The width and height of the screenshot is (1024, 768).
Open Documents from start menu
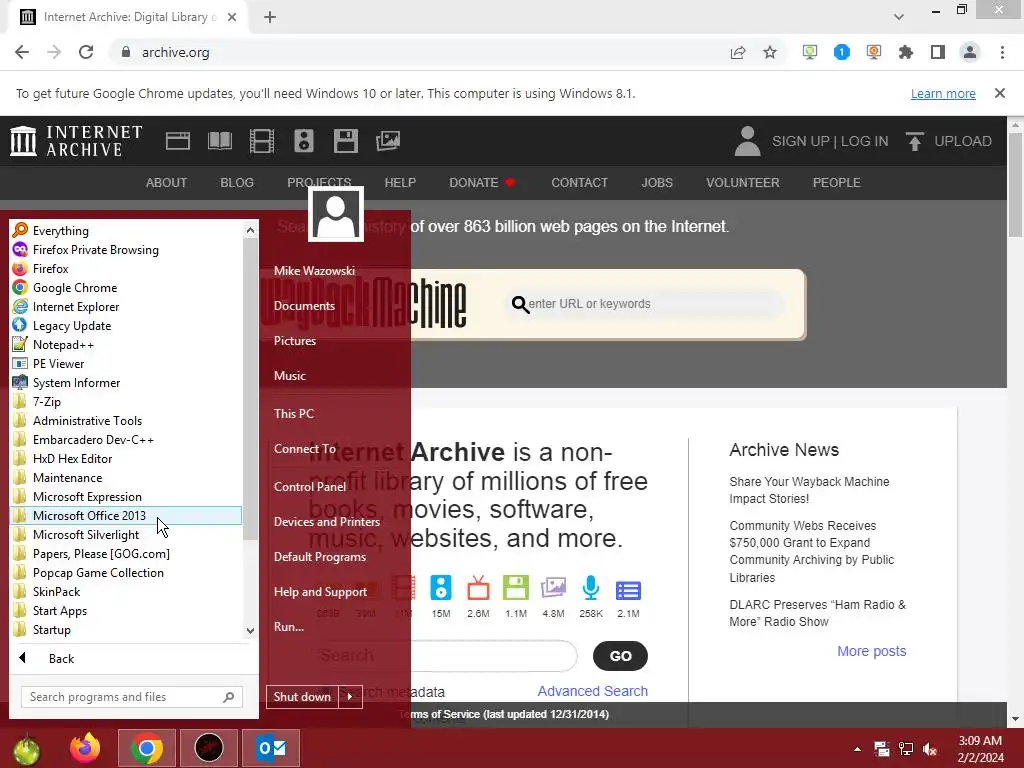[304, 306]
